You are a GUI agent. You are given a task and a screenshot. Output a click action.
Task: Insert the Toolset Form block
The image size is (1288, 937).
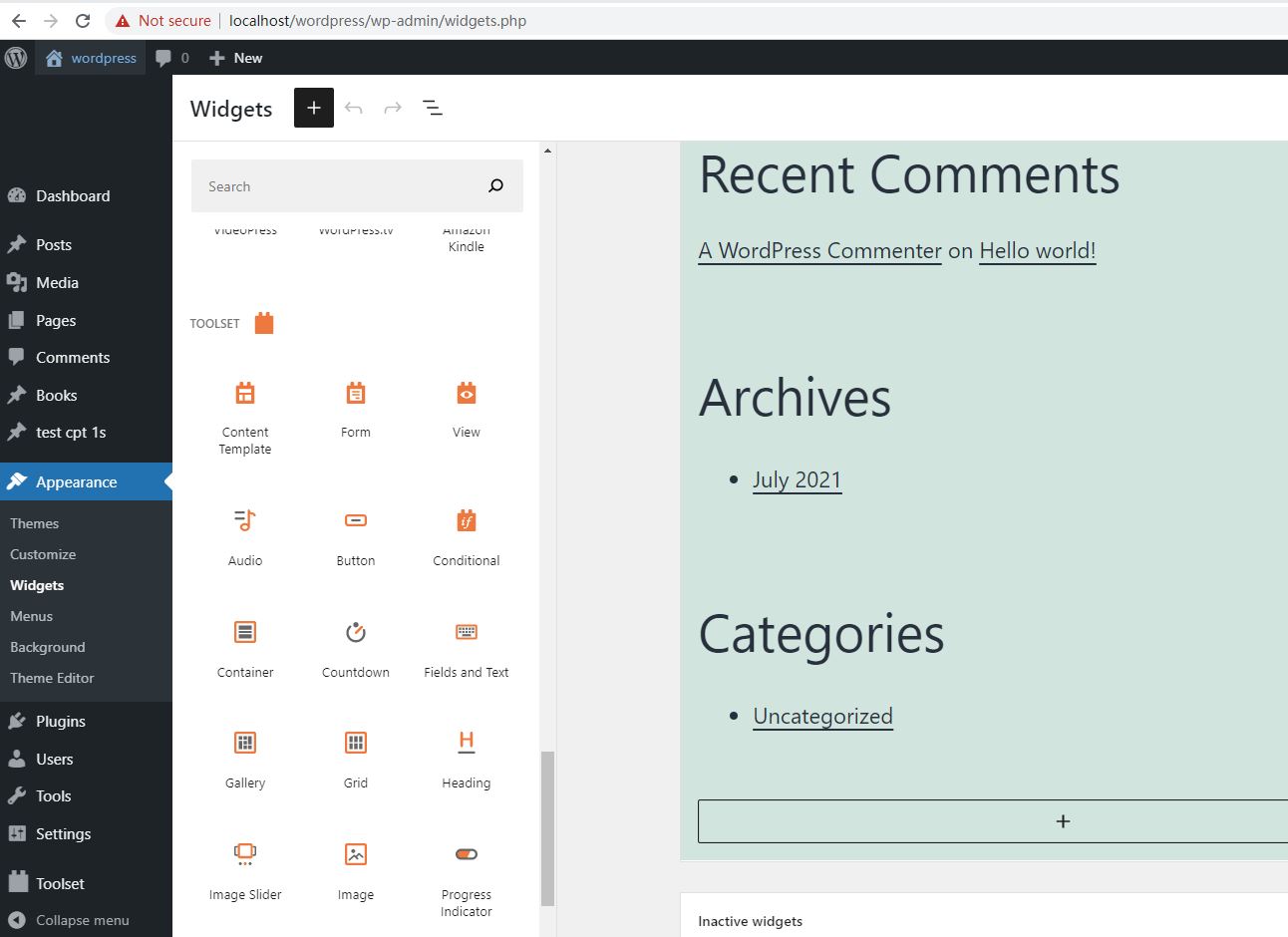(x=356, y=410)
